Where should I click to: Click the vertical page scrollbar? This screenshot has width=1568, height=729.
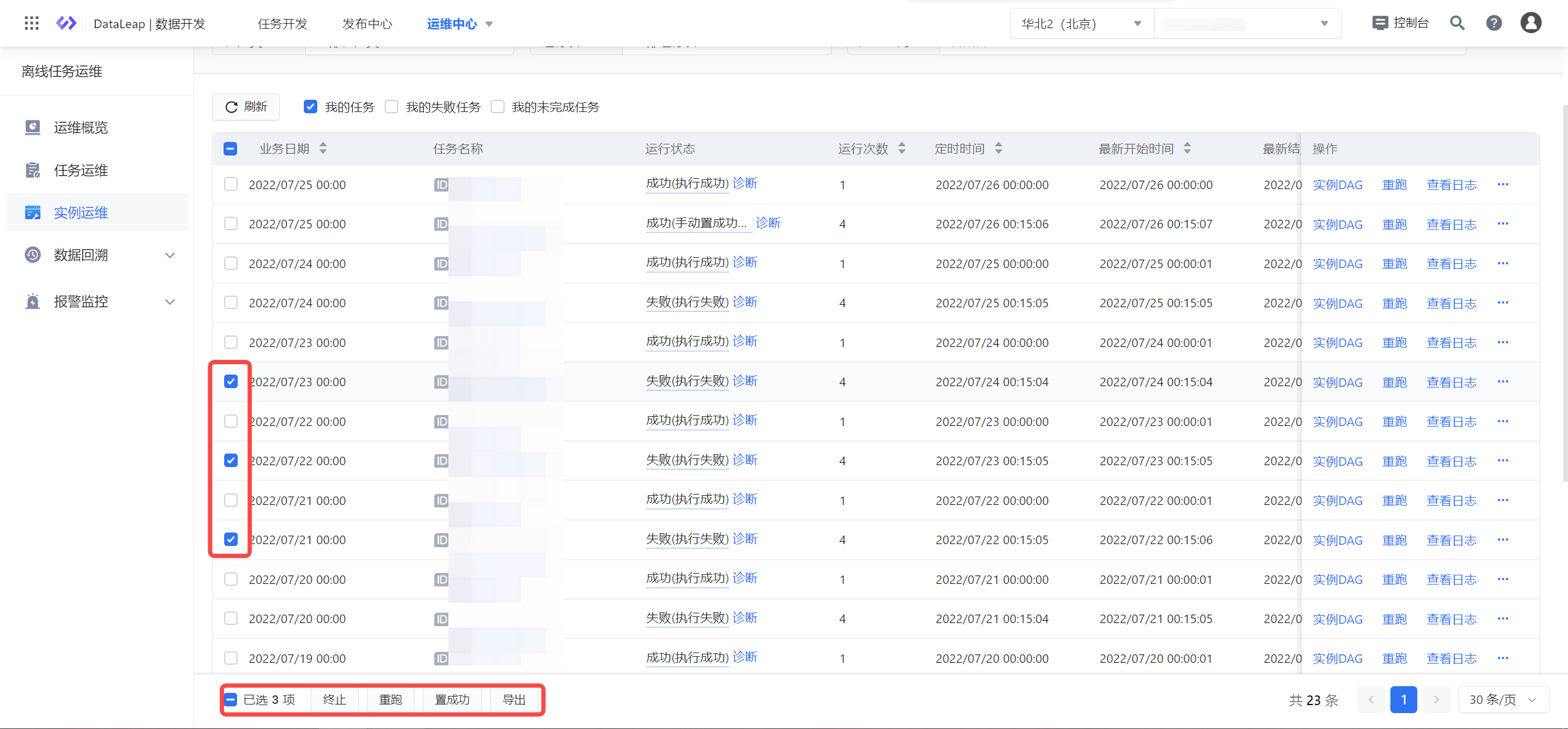click(x=1564, y=294)
